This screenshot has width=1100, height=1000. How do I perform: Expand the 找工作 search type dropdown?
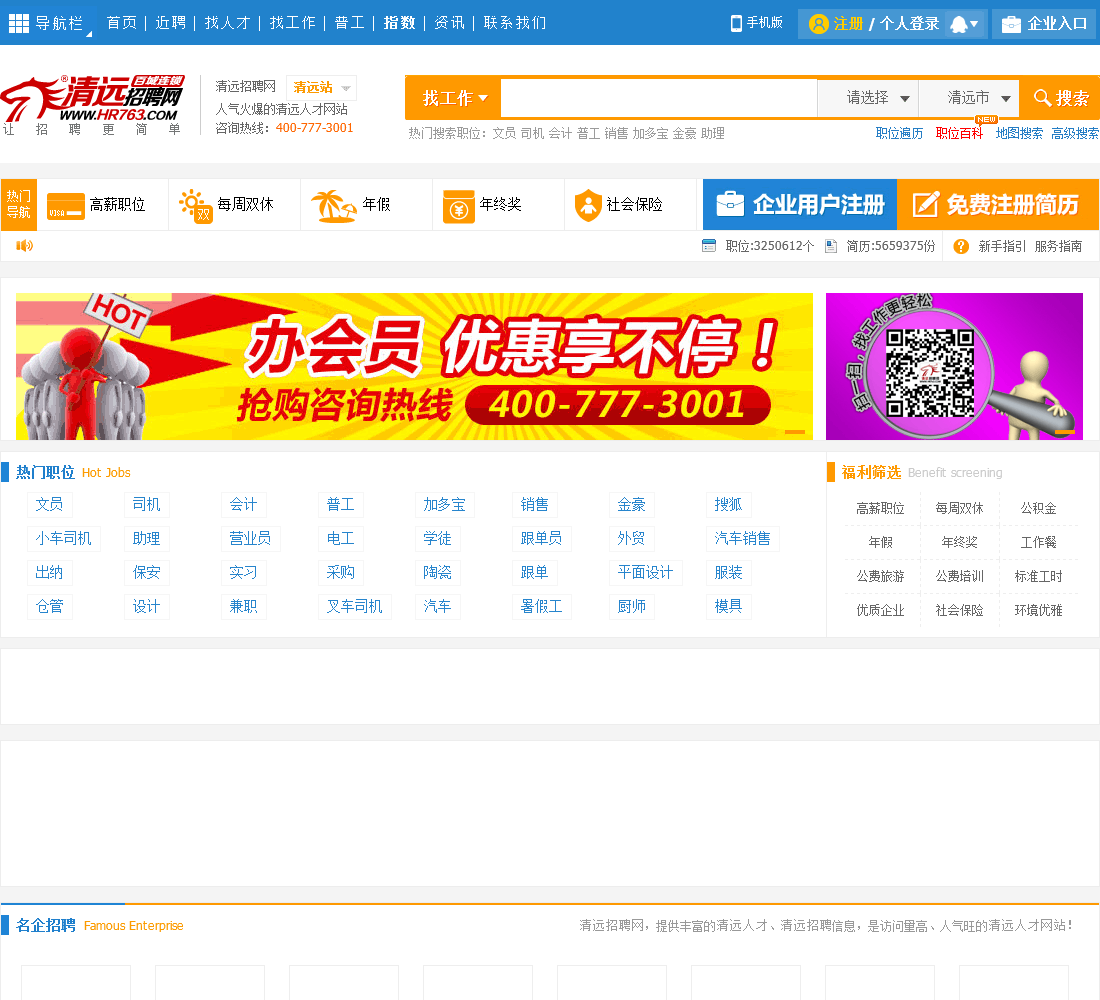(x=454, y=98)
